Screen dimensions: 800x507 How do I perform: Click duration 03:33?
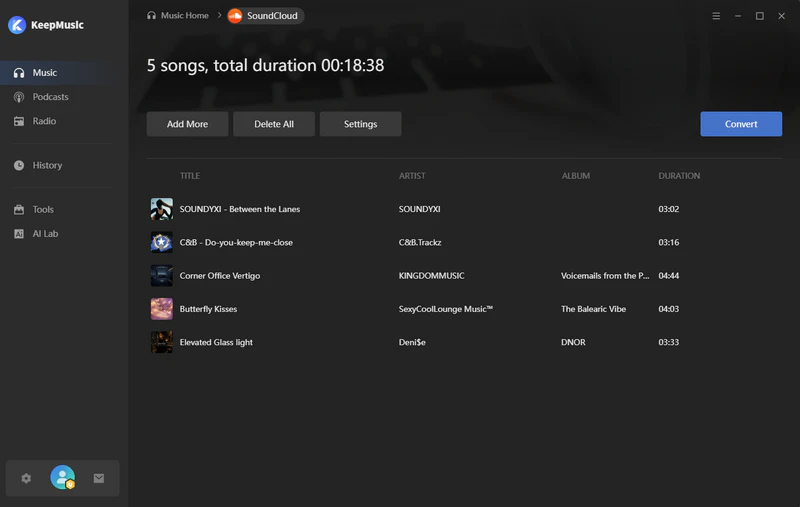(x=668, y=342)
